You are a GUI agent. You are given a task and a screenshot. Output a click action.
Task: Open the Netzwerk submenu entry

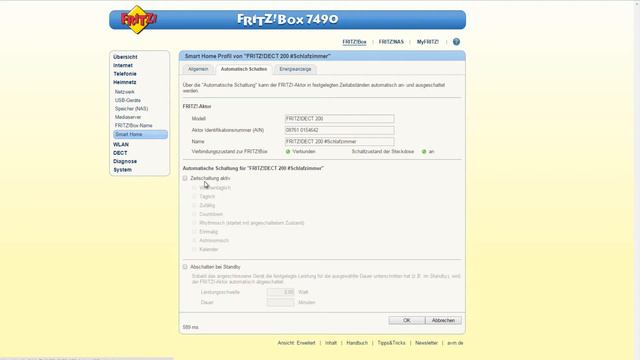point(124,92)
